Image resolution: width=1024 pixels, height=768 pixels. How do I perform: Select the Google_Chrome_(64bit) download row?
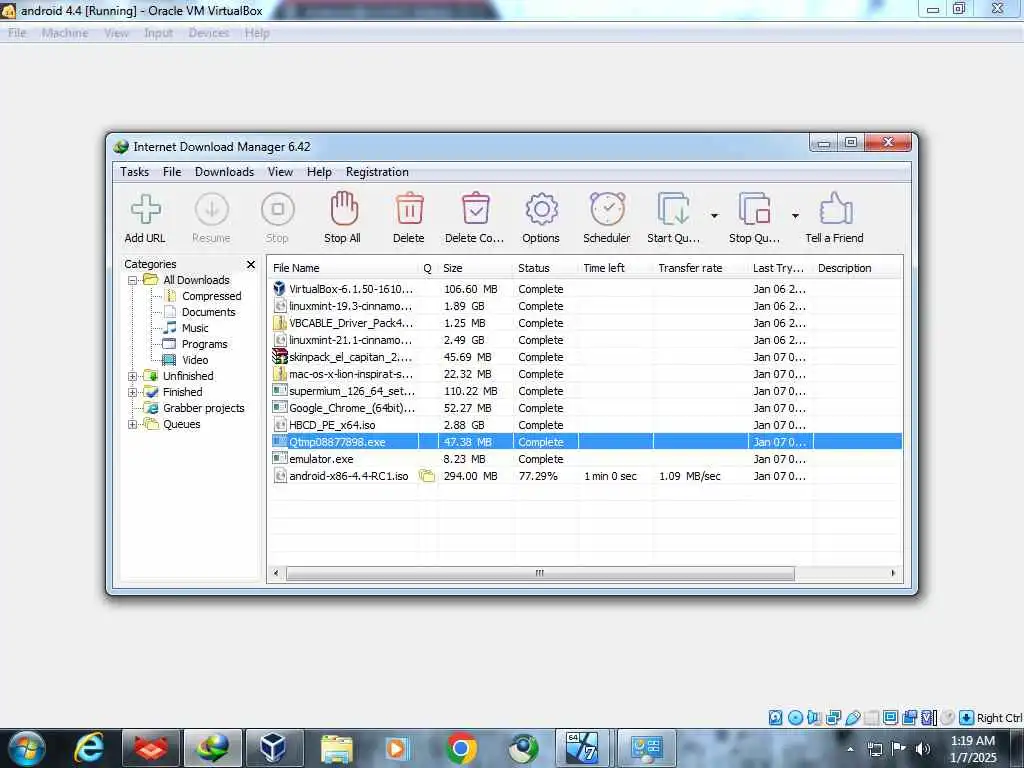click(x=586, y=408)
